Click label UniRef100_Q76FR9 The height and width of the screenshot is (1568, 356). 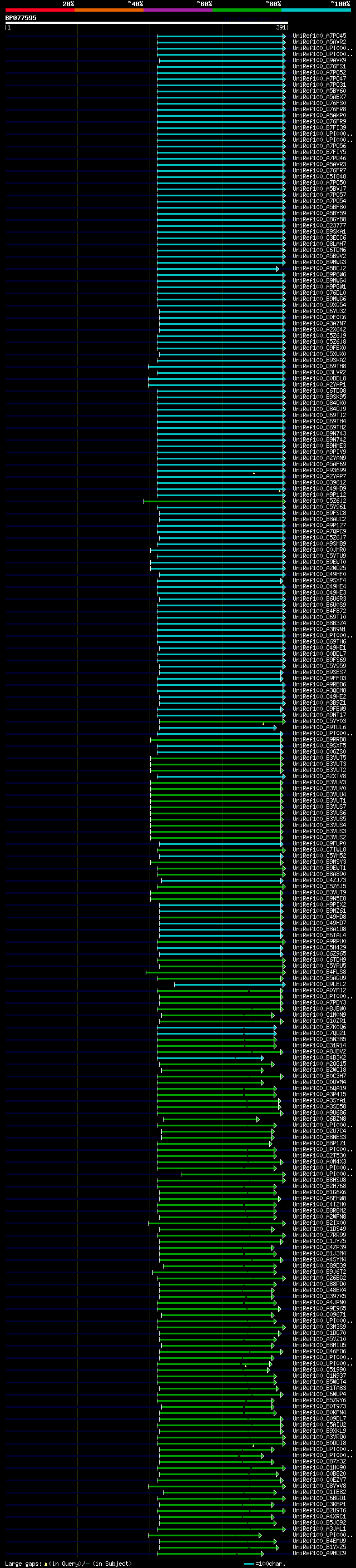point(319,122)
